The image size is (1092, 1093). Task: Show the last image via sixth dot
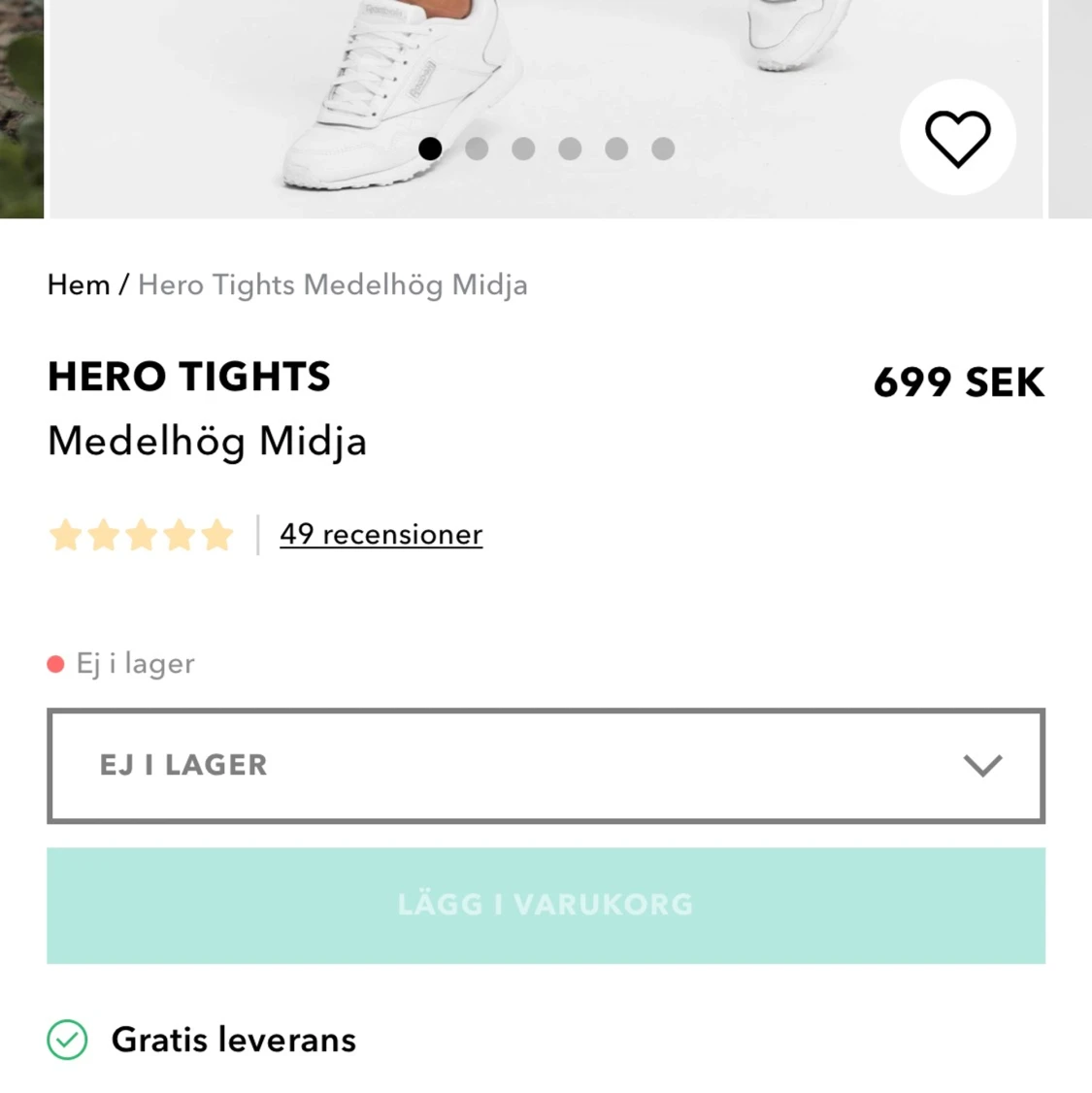click(x=663, y=149)
